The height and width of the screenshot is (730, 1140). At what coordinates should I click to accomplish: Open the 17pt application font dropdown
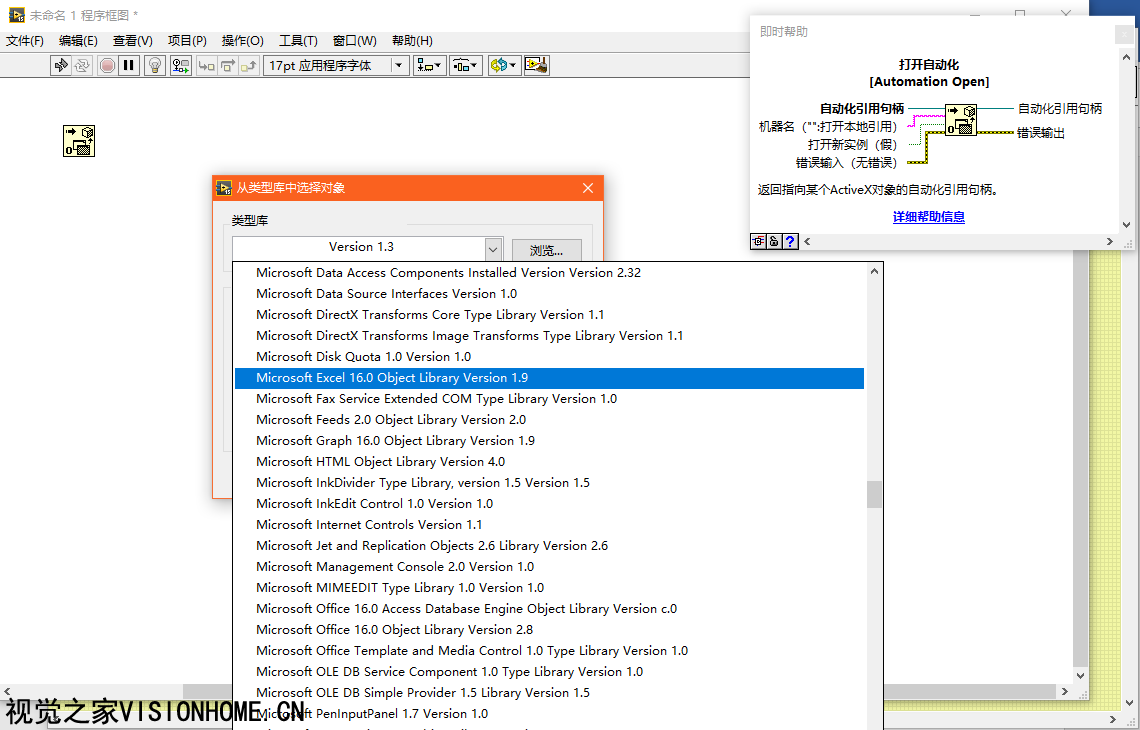tap(399, 66)
